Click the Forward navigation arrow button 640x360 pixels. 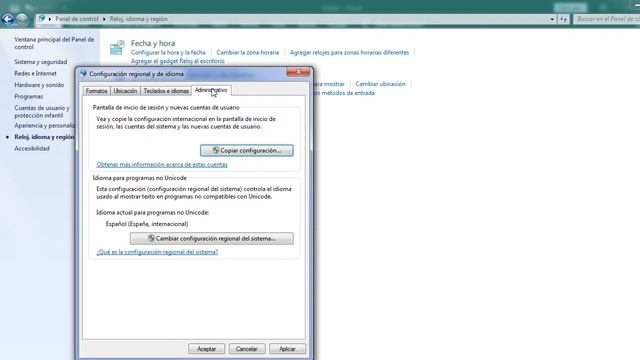[22, 19]
